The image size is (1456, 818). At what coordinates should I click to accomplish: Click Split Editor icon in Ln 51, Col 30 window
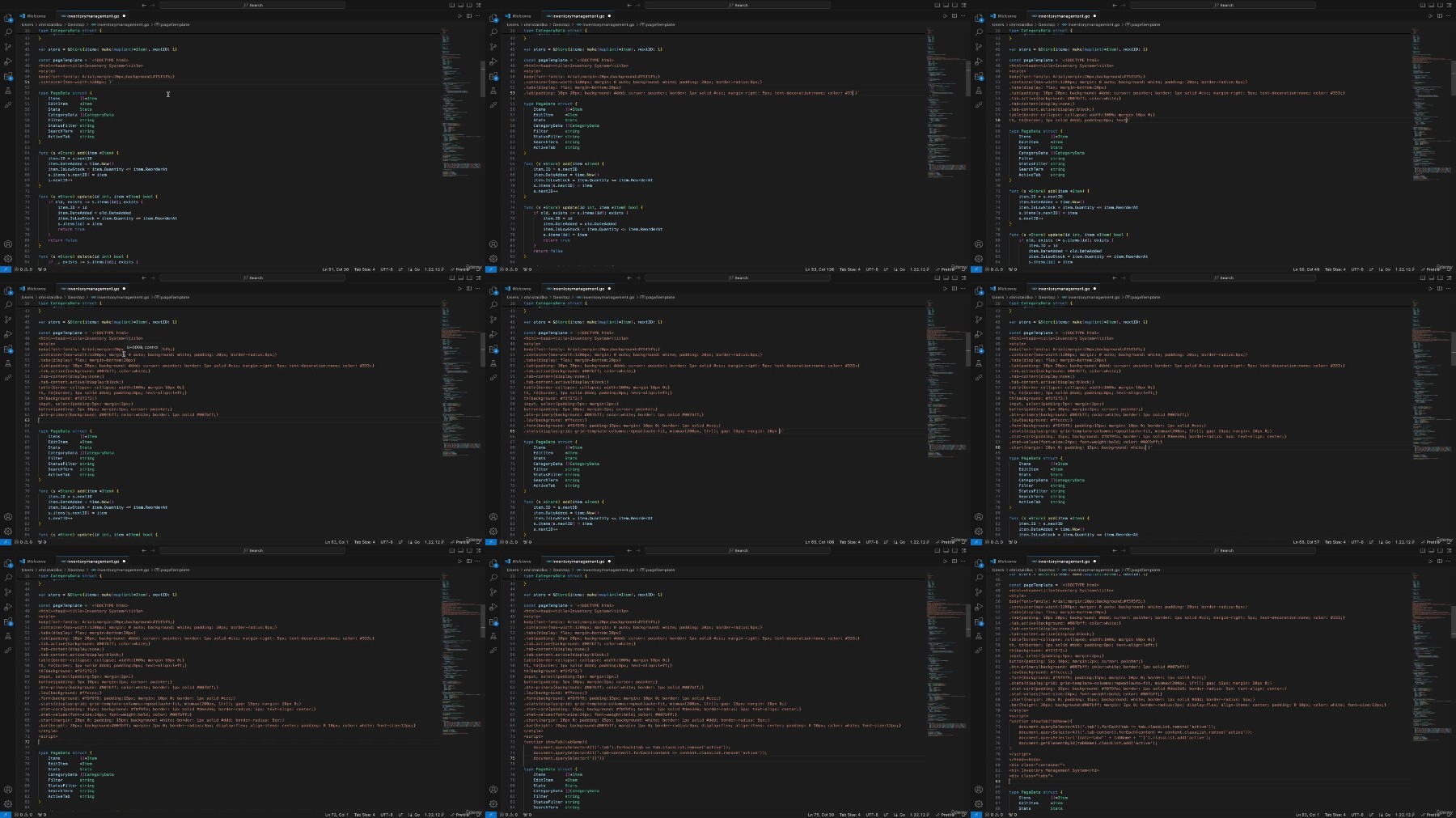468,15
